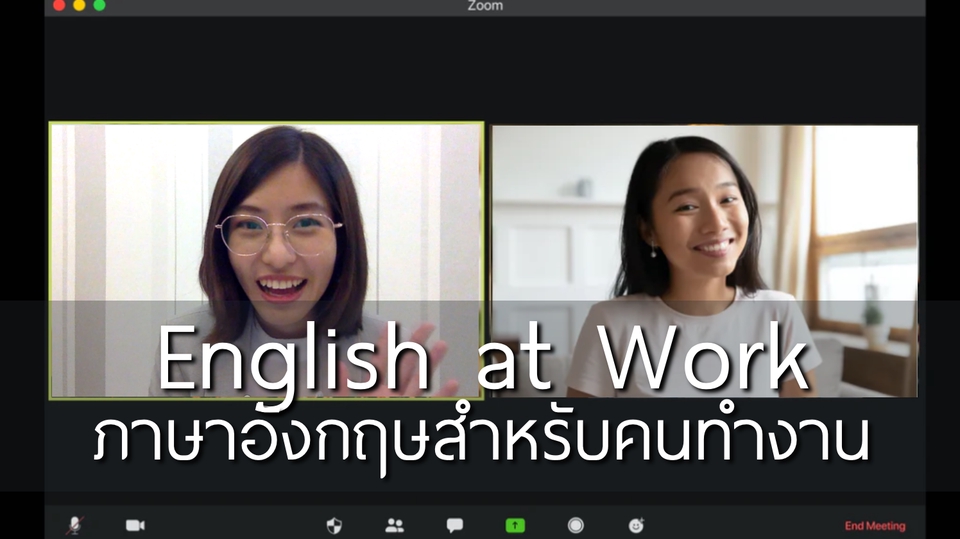Click the yellow minimize window button
The image size is (960, 539).
(x=79, y=6)
